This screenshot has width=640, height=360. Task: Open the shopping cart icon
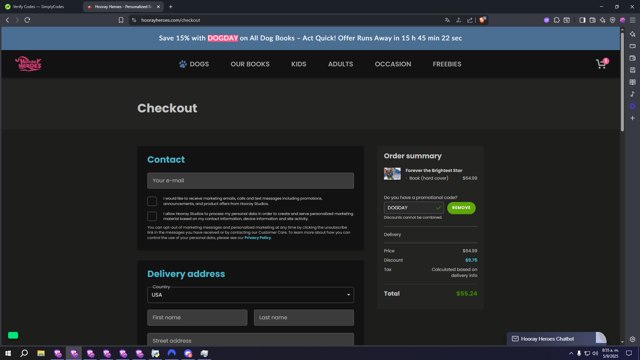tap(601, 64)
